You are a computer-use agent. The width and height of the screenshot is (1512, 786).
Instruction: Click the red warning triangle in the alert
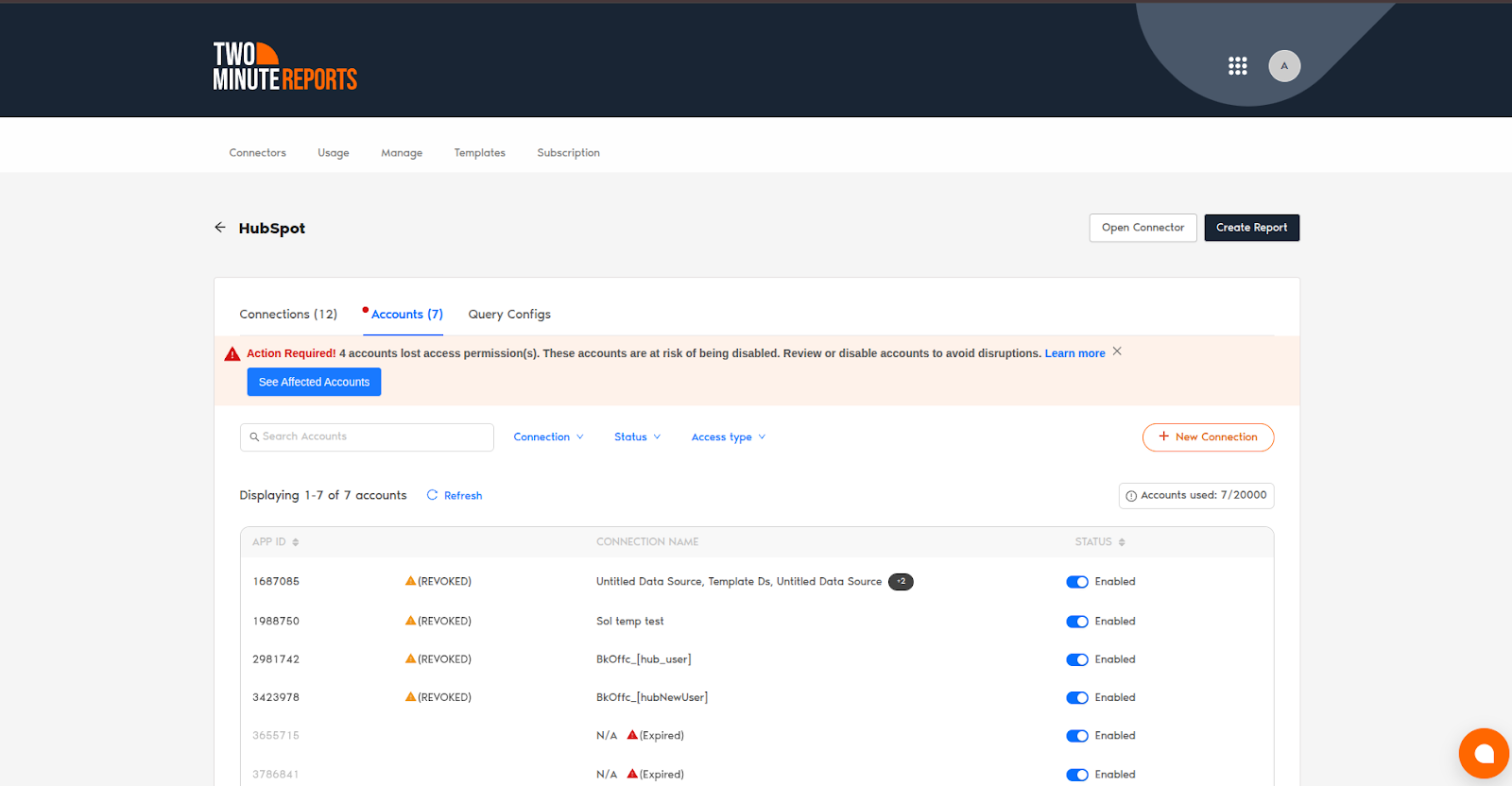pos(232,354)
